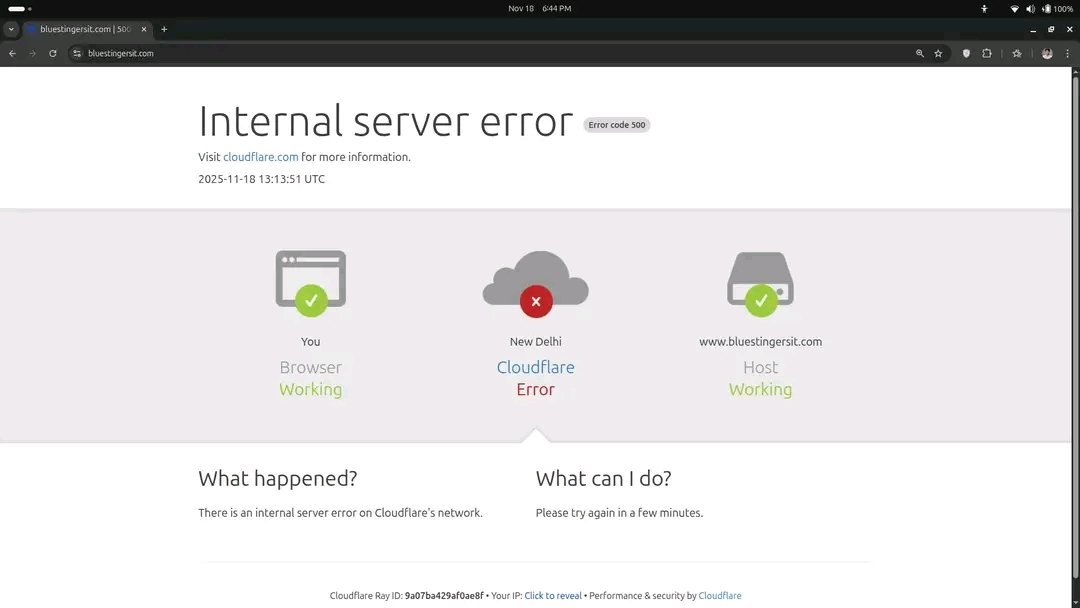The height and width of the screenshot is (608, 1080).
Task: Open Chrome's three-dot menu
Action: pos(1067,53)
